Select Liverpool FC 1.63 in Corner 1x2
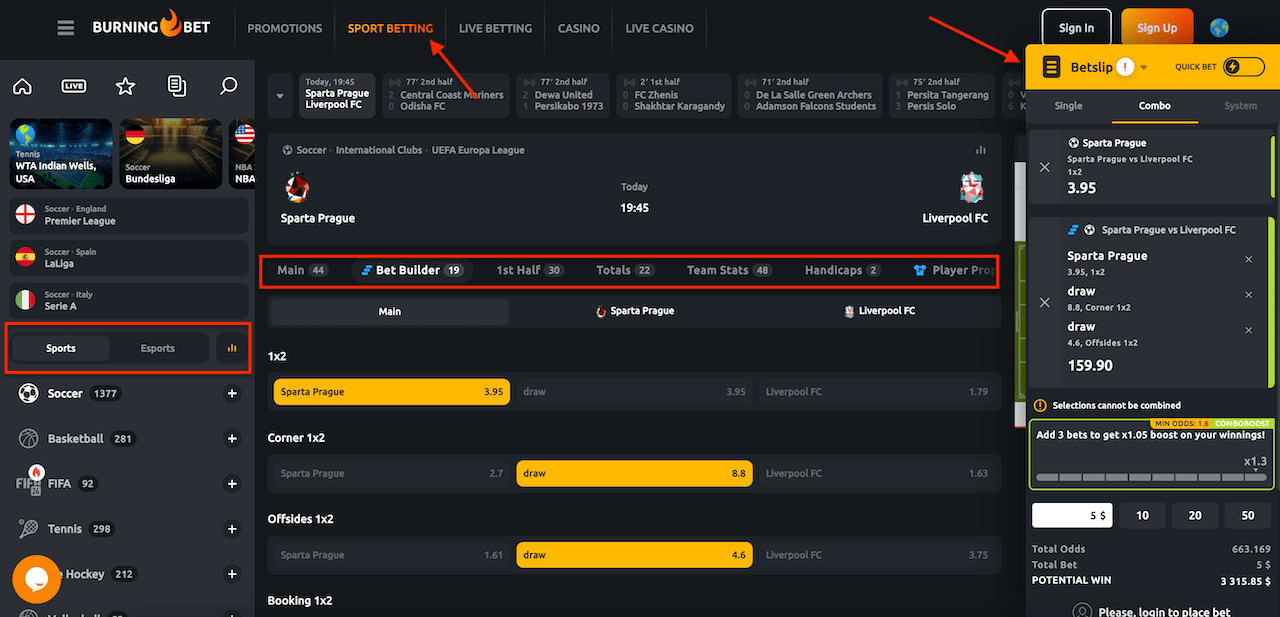This screenshot has height=617, width=1280. [x=877, y=473]
